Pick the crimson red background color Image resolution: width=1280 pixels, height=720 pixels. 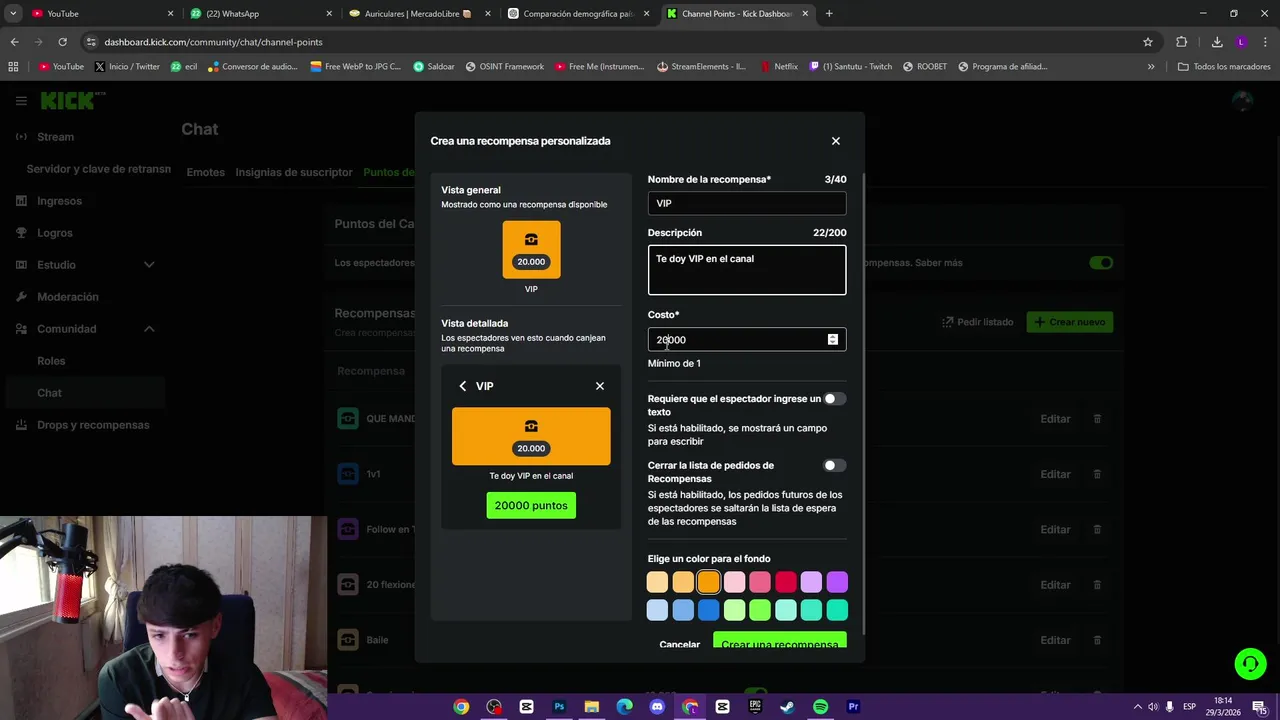click(786, 582)
